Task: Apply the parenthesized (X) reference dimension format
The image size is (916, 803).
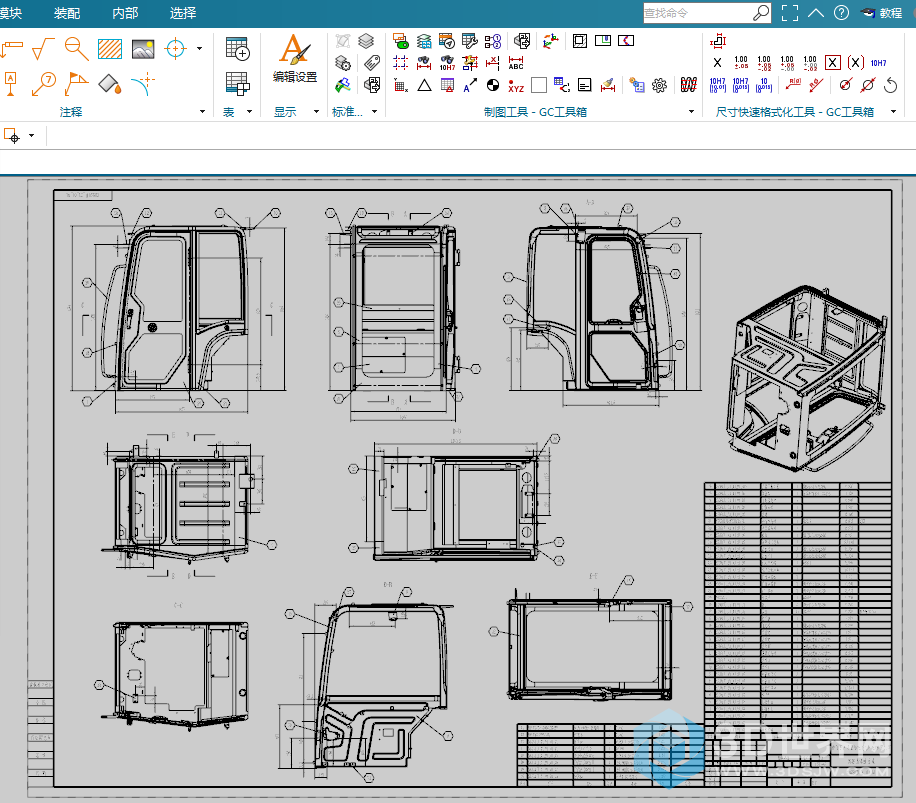Action: coord(855,62)
